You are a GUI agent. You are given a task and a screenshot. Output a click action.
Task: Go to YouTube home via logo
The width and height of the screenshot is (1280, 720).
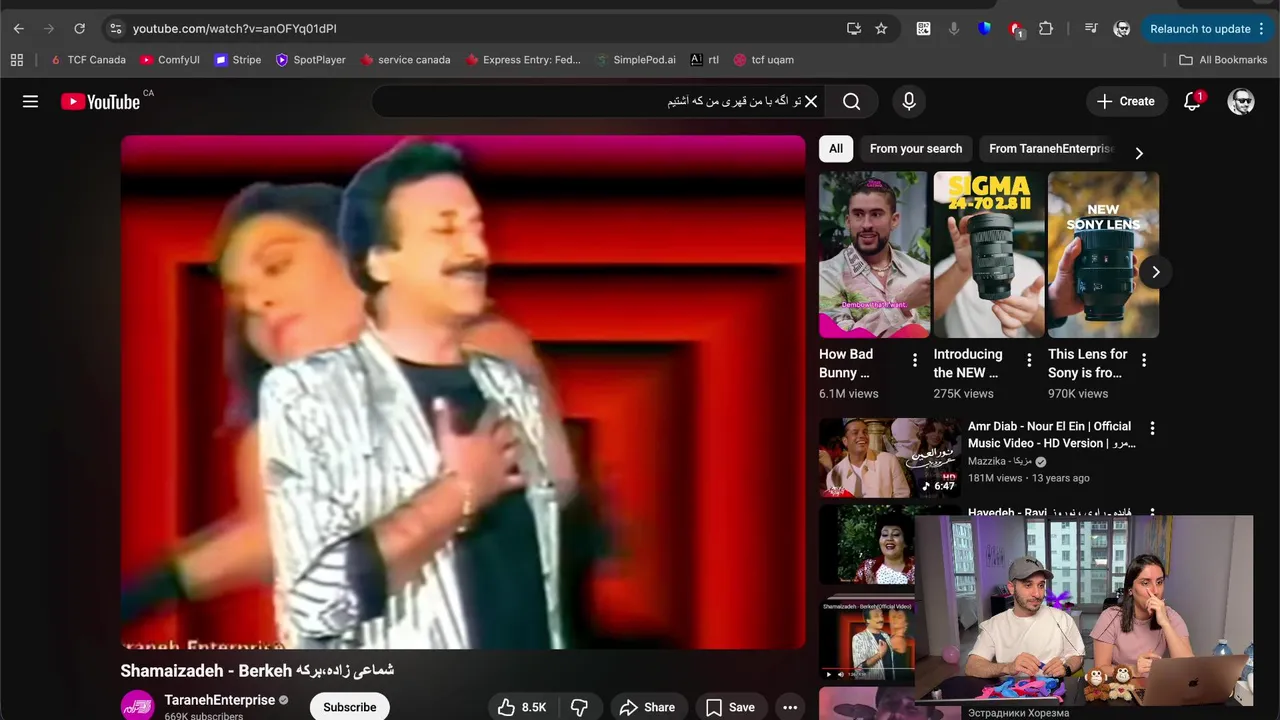[100, 101]
